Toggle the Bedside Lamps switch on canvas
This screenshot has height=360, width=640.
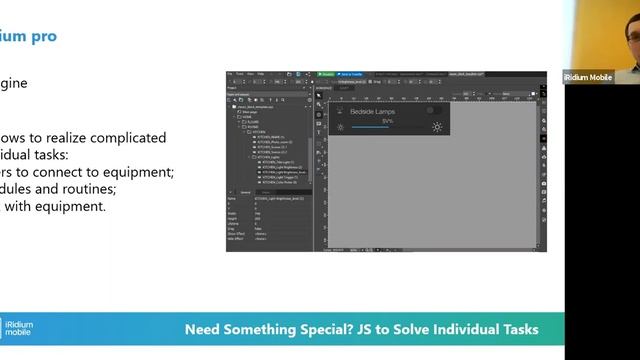pyautogui.click(x=434, y=110)
